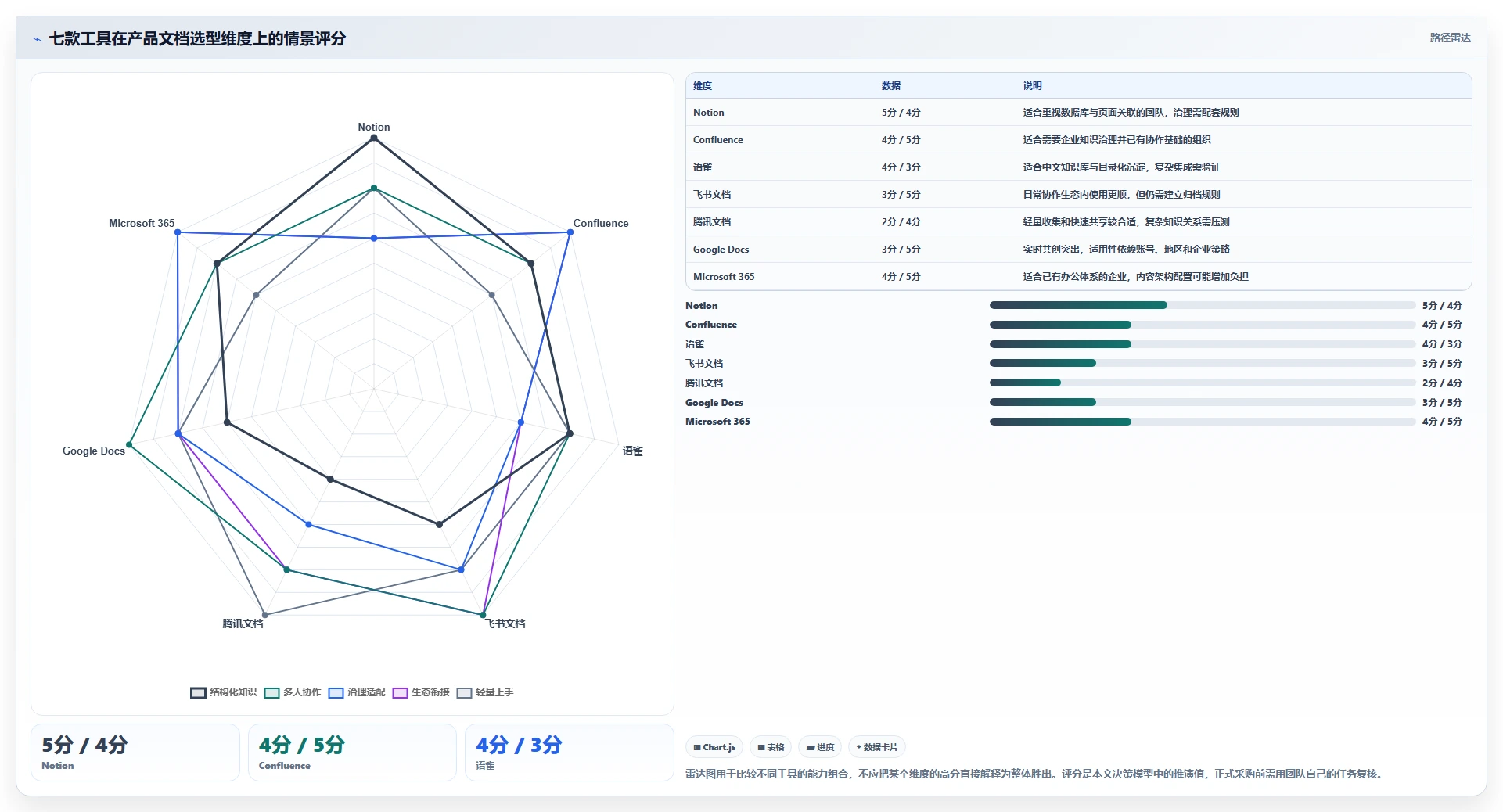
Task: Click the Notion axis label on radar
Action: (374, 127)
